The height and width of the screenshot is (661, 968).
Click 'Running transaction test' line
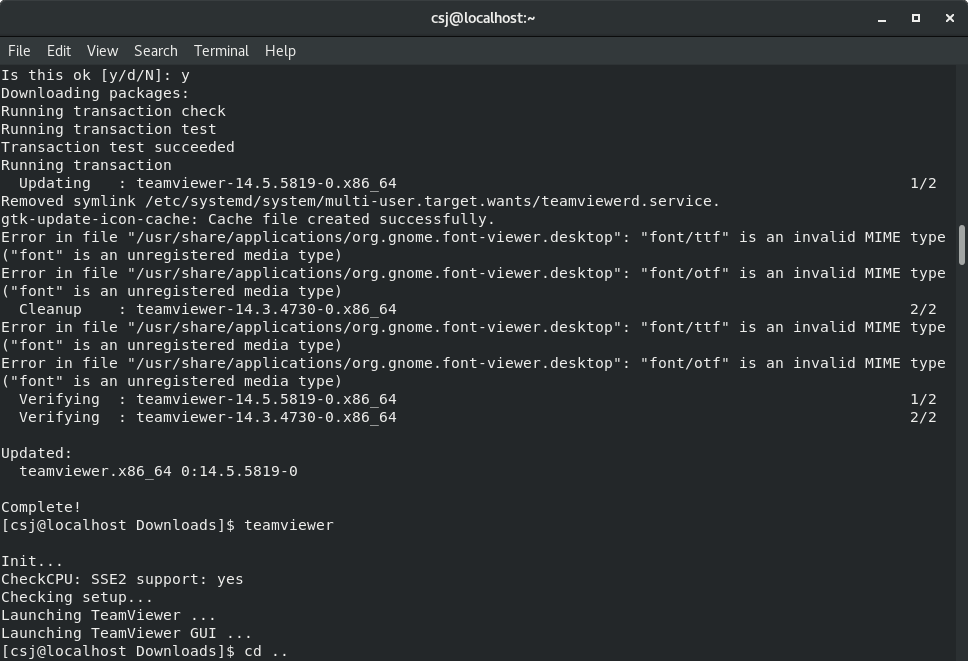pyautogui.click(x=109, y=129)
